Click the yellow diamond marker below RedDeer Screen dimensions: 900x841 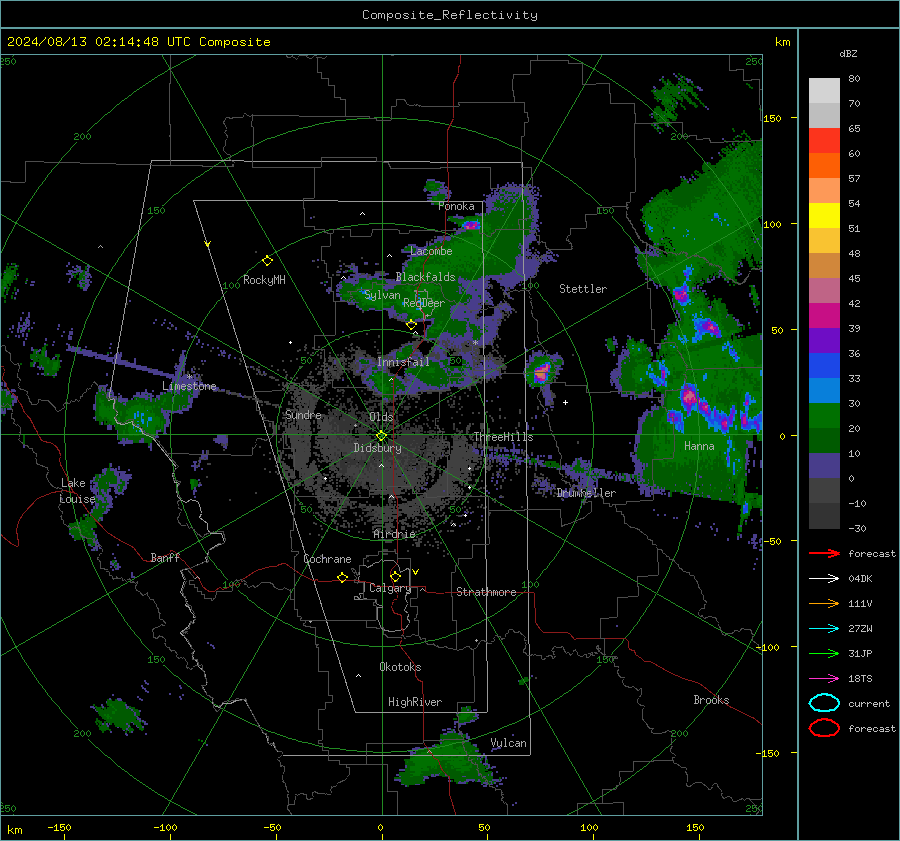point(411,325)
